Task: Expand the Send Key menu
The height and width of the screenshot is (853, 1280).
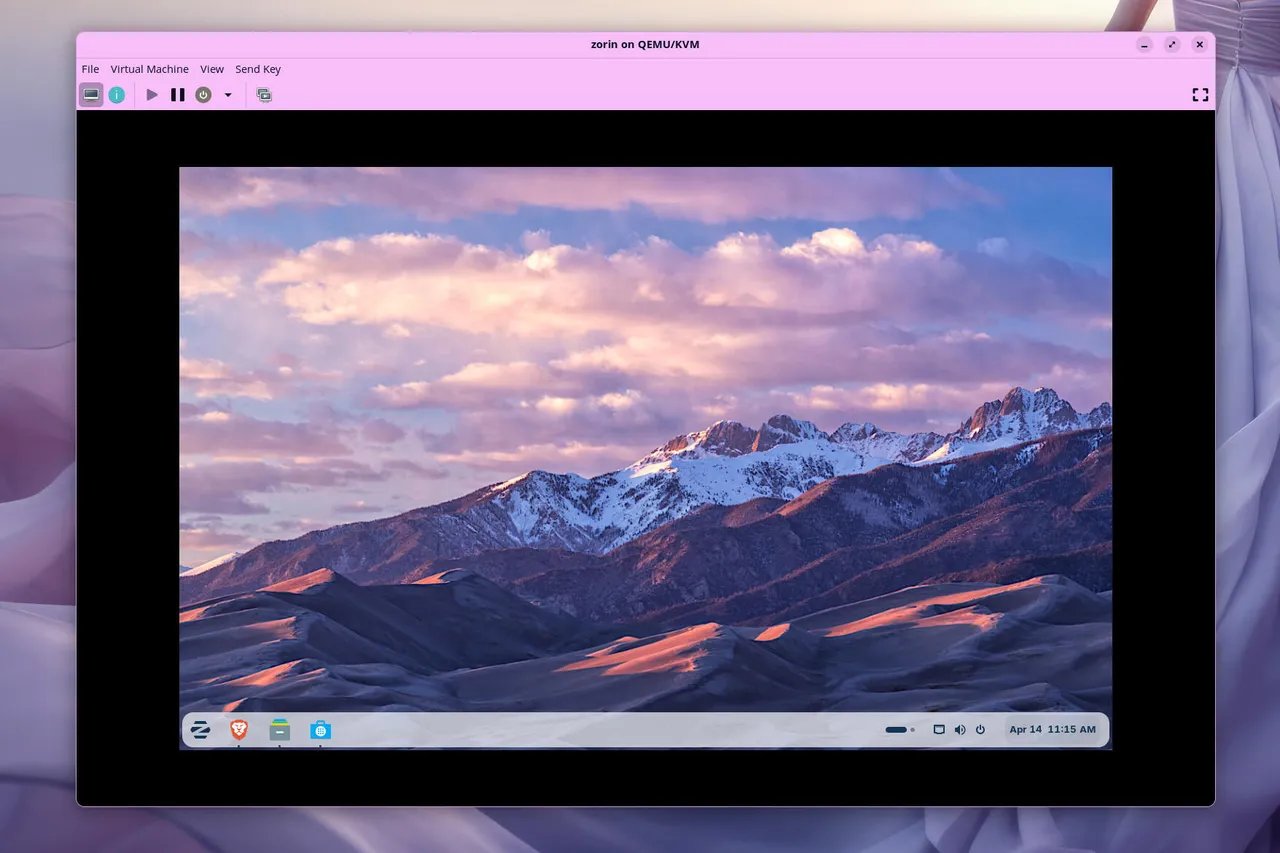Action: pos(258,69)
